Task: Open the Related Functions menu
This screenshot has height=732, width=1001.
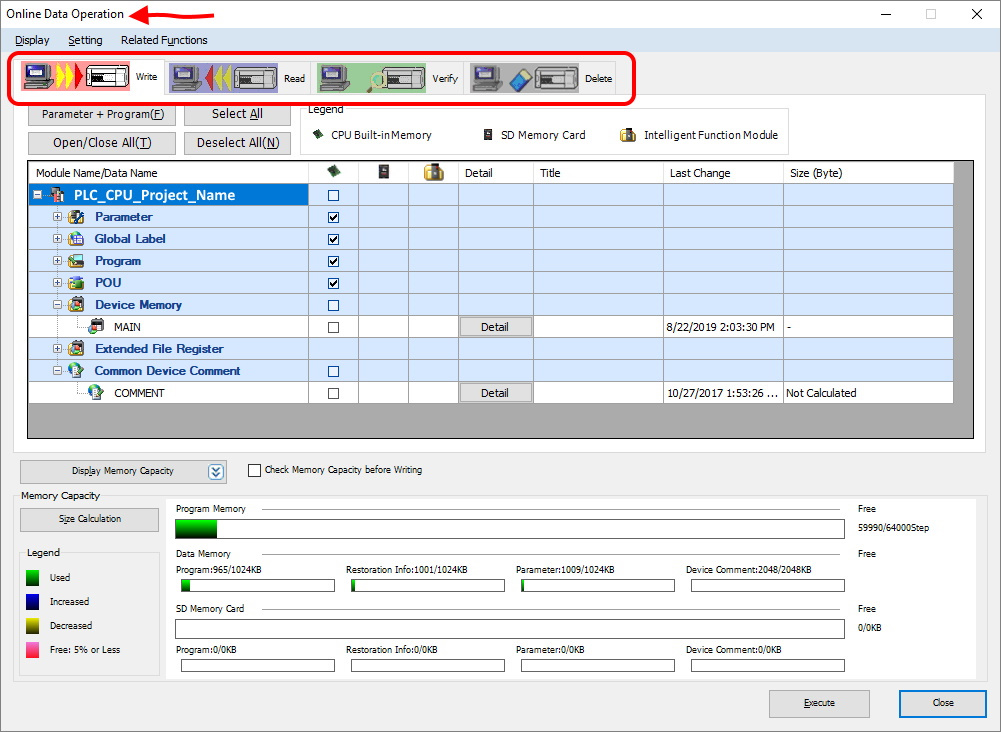Action: (164, 40)
